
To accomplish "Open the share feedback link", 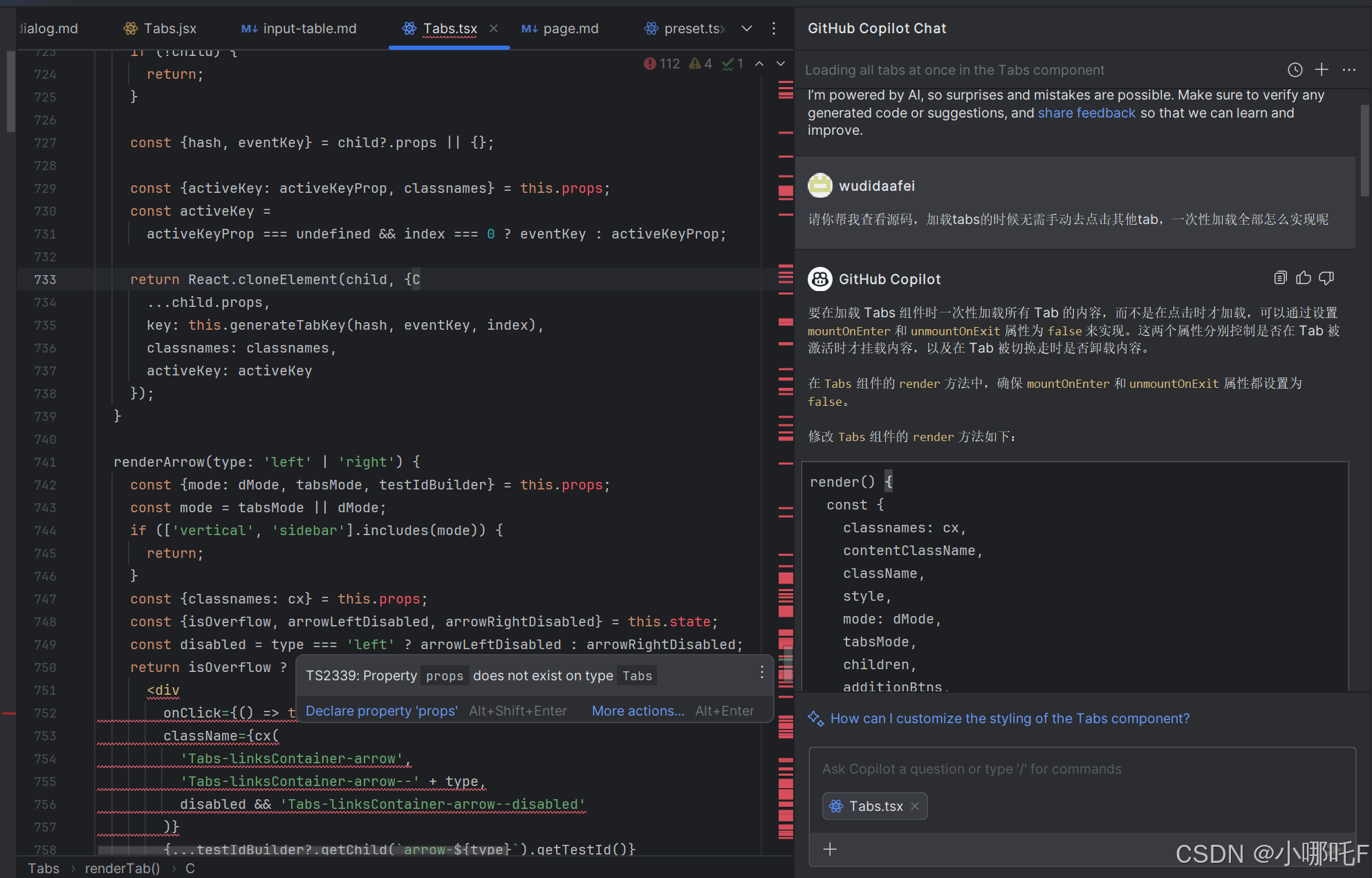I will 1086,113.
